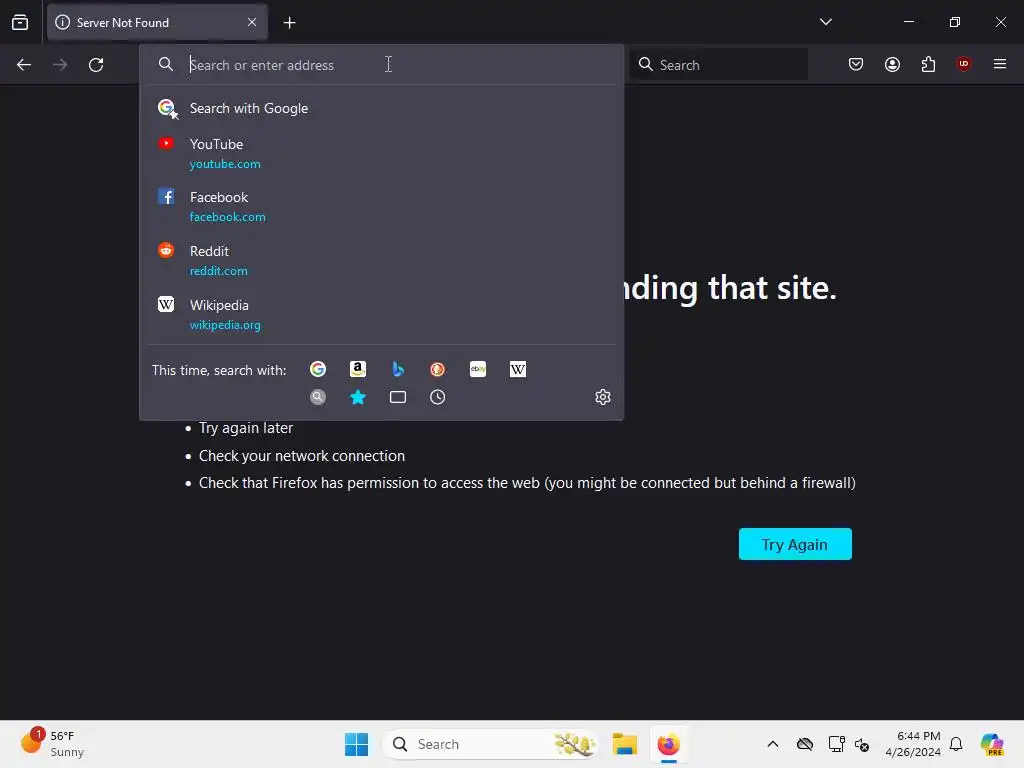This screenshot has width=1024, height=768.
Task: Close the Server Not Found tab
Action: (252, 22)
